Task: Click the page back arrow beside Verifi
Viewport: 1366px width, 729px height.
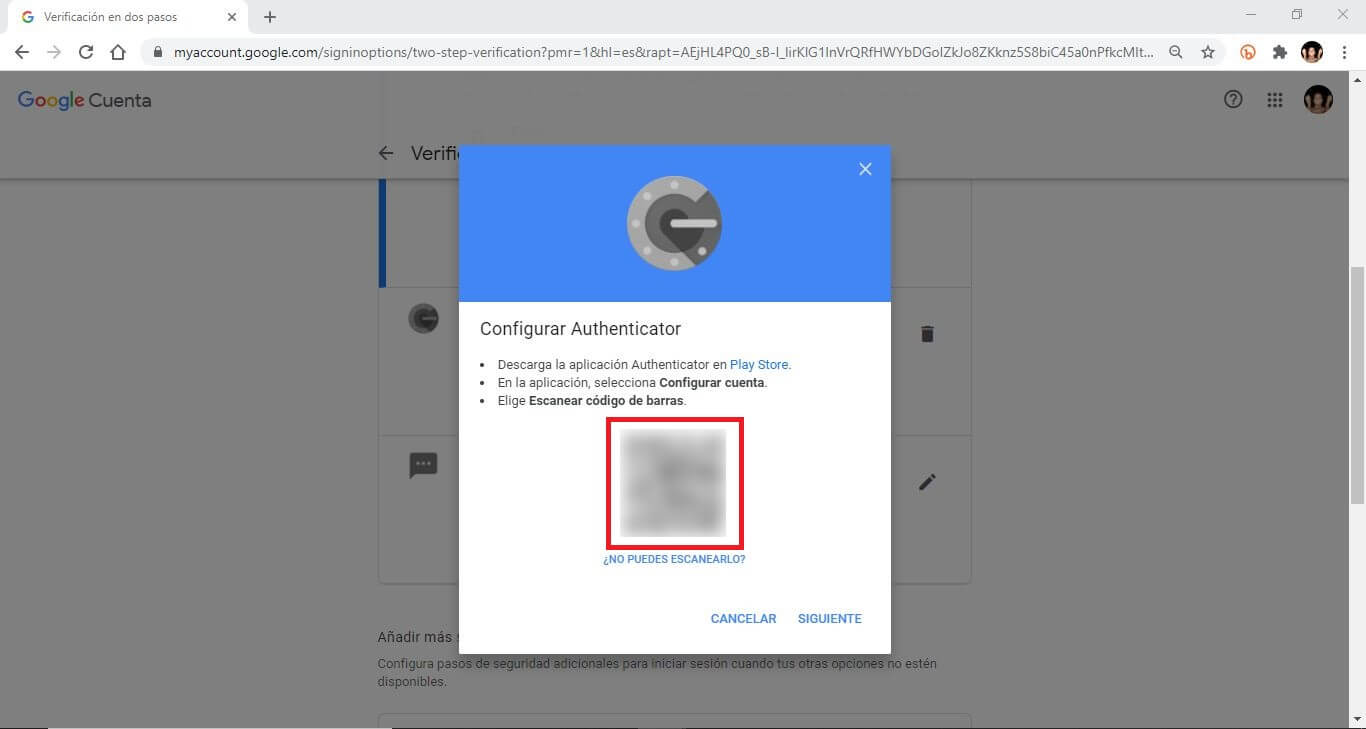Action: 386,153
